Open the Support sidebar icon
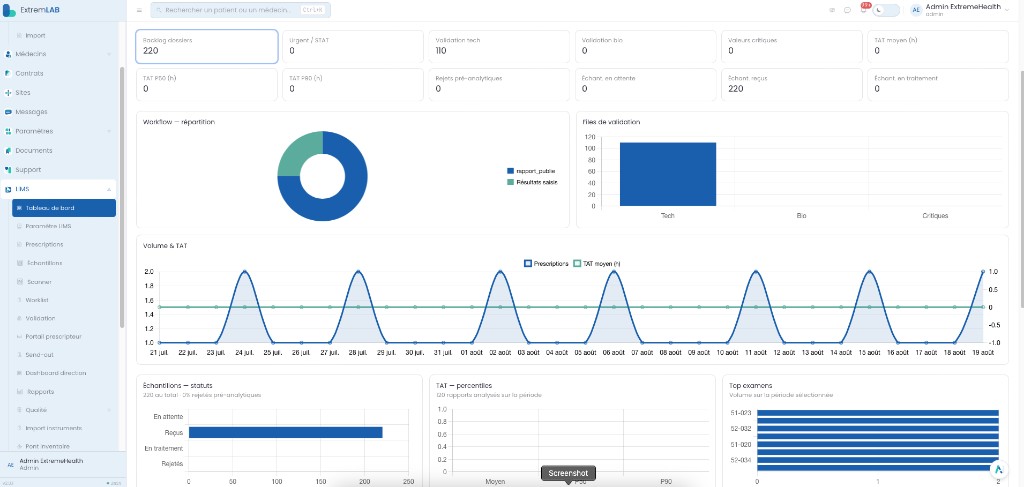Screen dimensions: 1024x487 [8, 170]
